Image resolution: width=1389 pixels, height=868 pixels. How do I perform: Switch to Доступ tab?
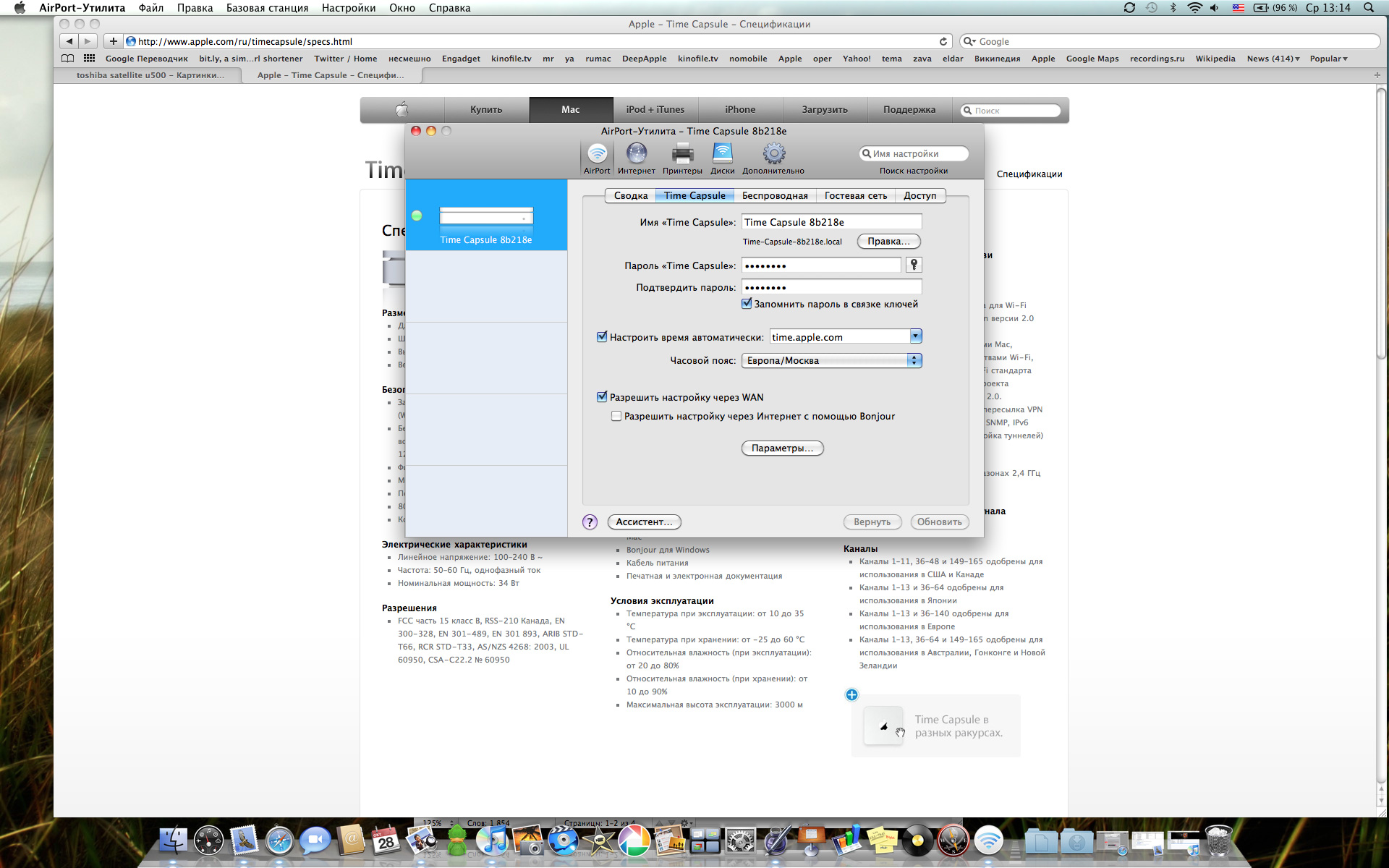tap(919, 195)
